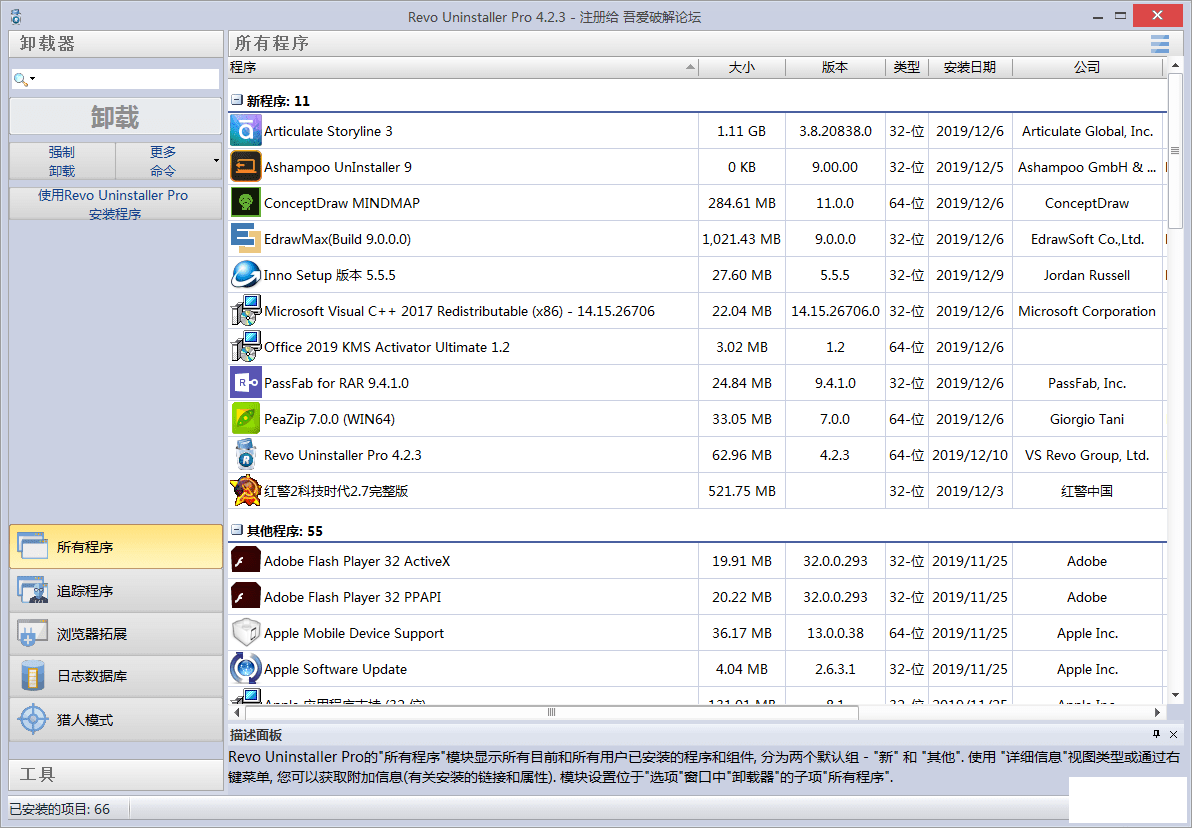Click the Revo Uninstaller Pro 4.2.3 row icon
The image size is (1192, 828).
[x=246, y=455]
